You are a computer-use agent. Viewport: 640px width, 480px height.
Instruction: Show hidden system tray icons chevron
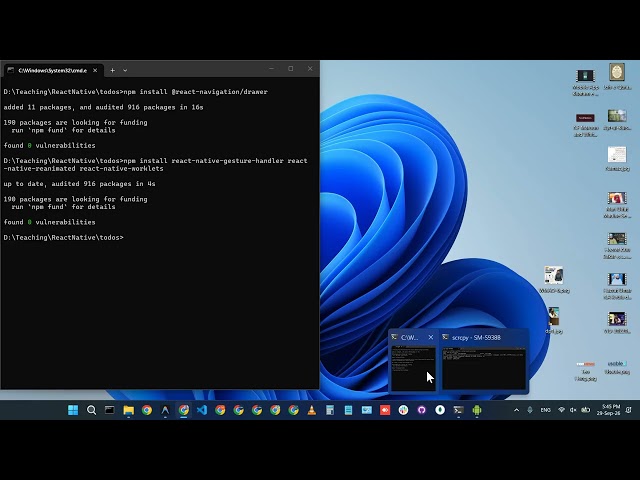point(516,410)
